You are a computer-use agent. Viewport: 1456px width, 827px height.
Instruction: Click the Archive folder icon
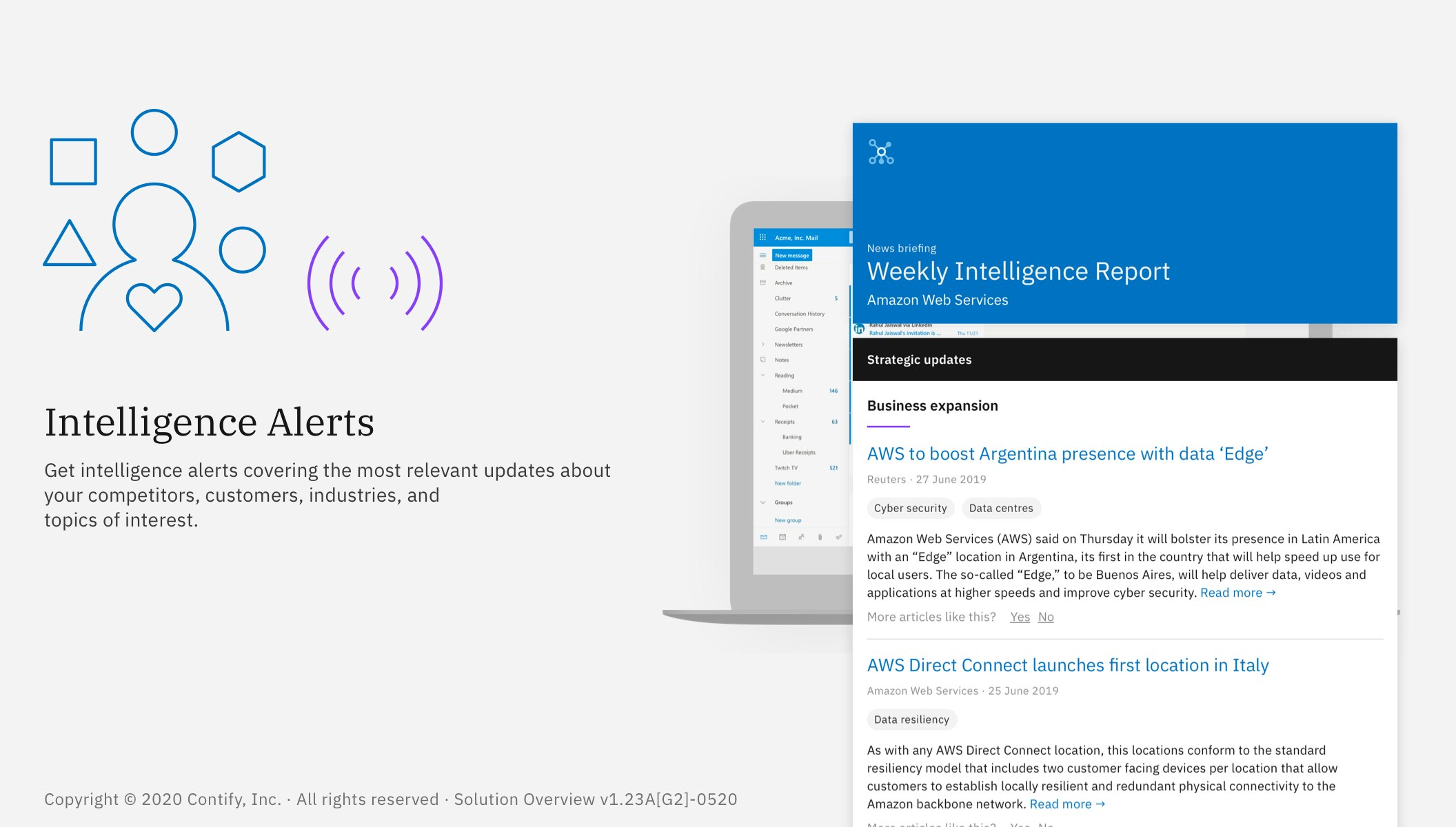coord(762,283)
